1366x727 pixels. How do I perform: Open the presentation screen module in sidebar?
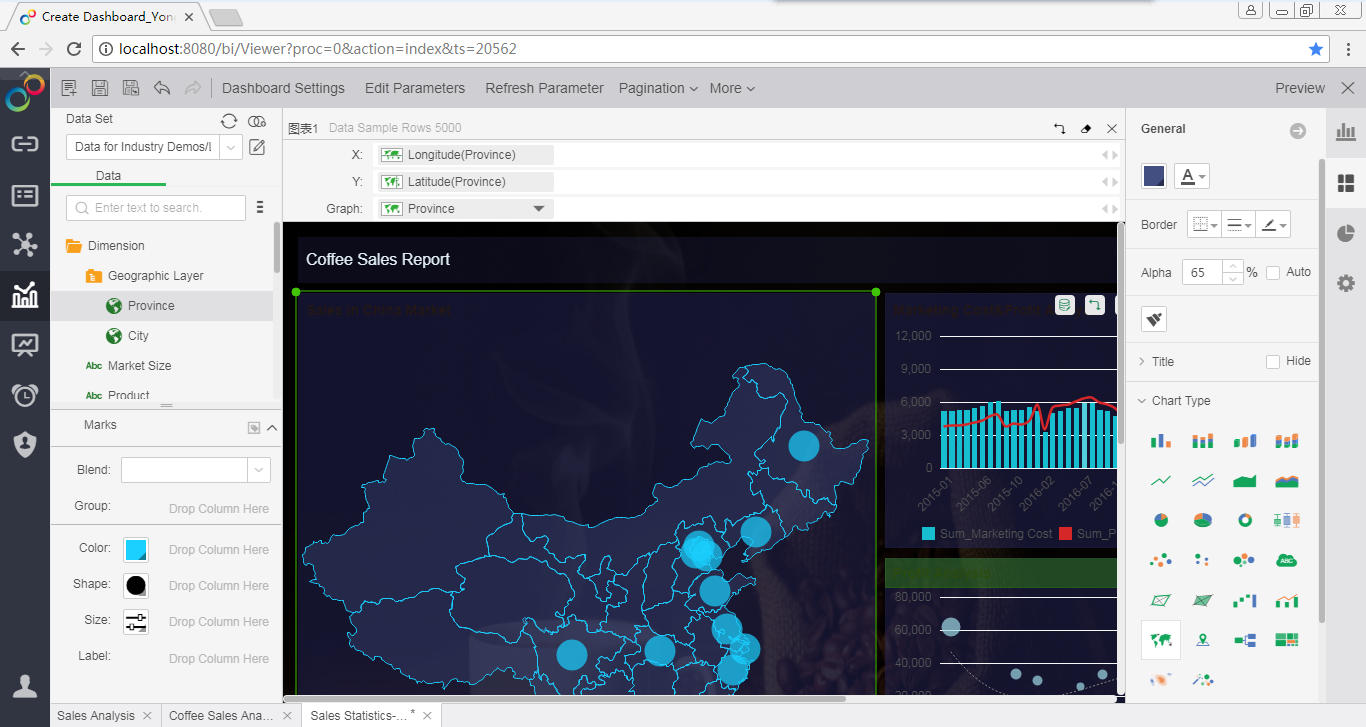25,345
